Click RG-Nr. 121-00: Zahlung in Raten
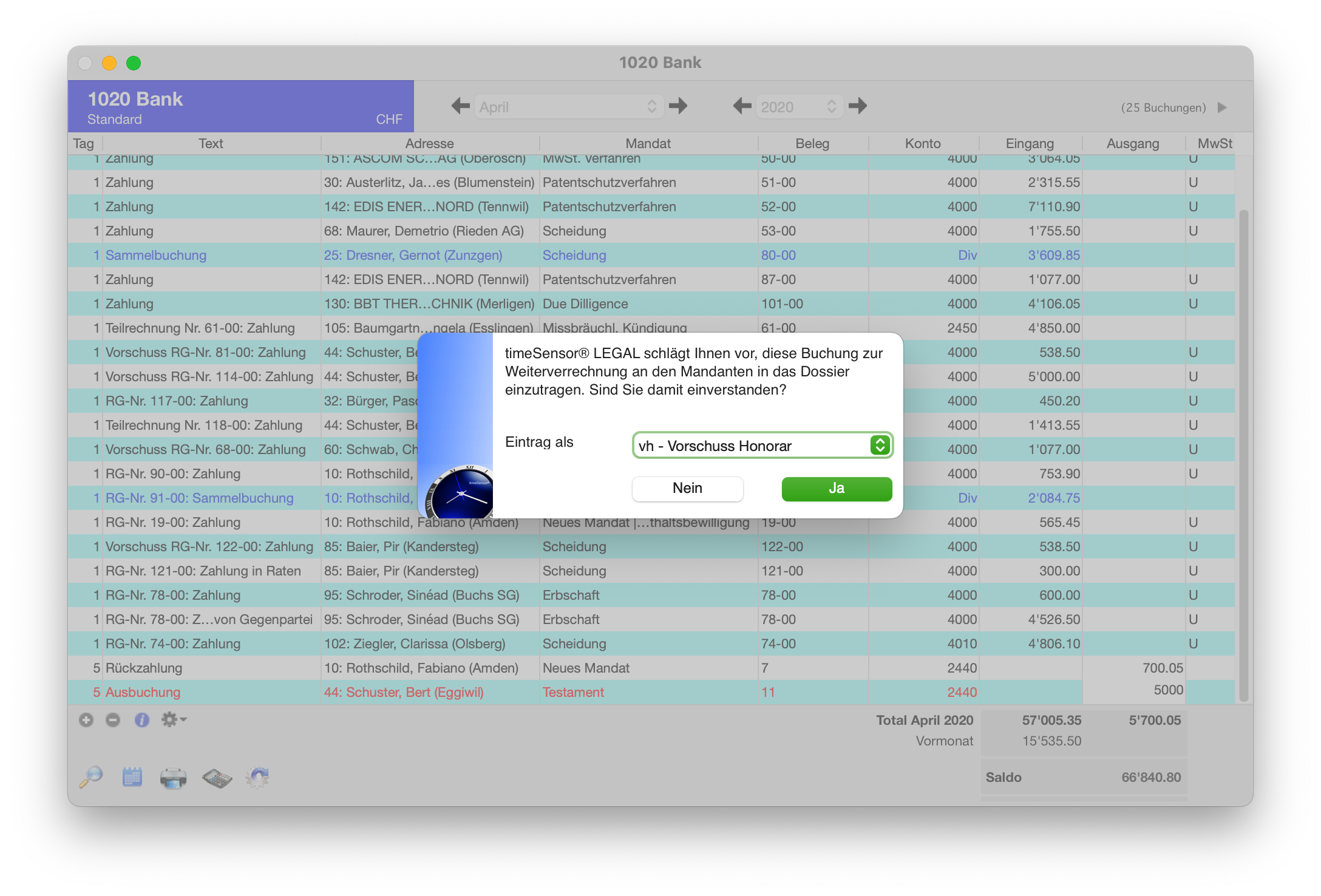Image resolution: width=1321 pixels, height=896 pixels. pyautogui.click(x=203, y=571)
